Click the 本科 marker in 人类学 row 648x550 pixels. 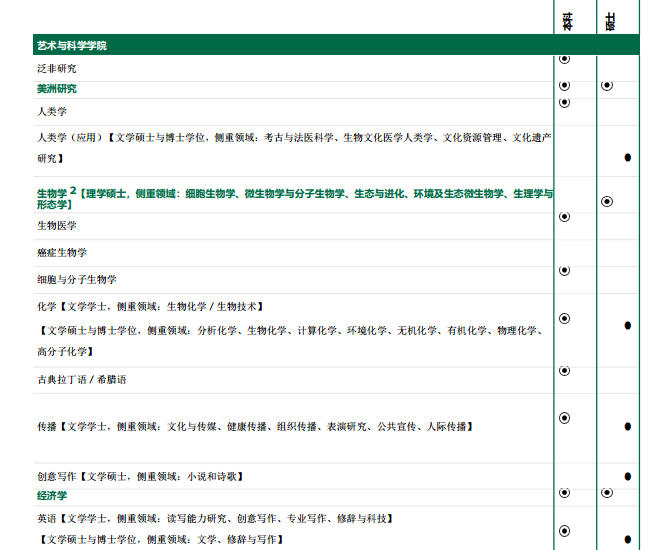[565, 102]
